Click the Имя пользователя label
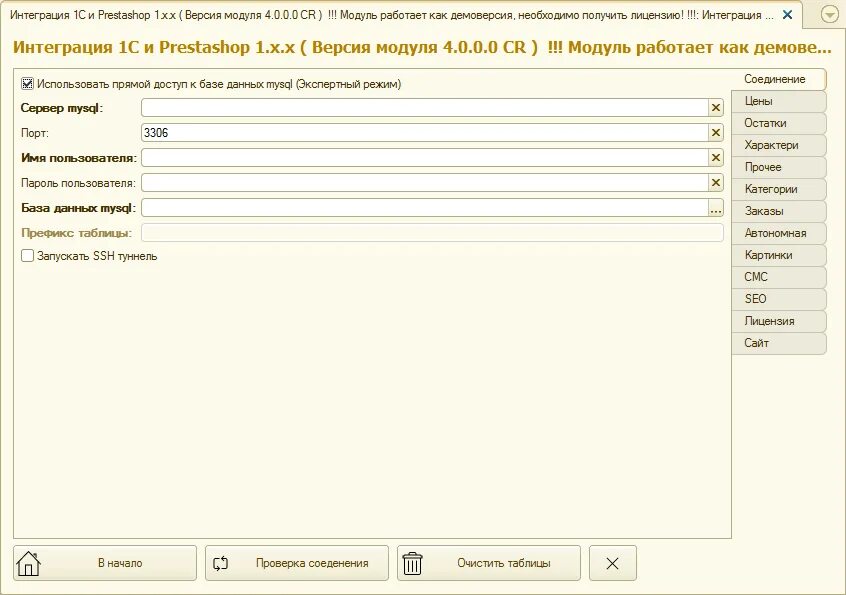This screenshot has width=846, height=595. pyautogui.click(x=79, y=158)
